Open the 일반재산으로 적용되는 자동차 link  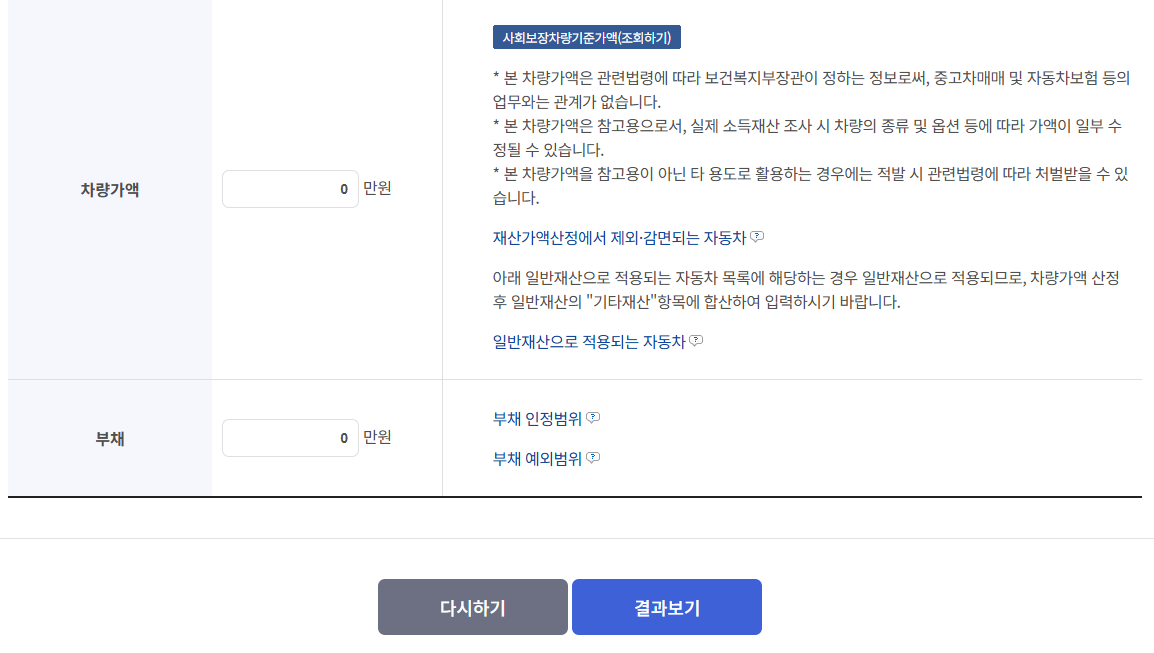click(x=589, y=341)
